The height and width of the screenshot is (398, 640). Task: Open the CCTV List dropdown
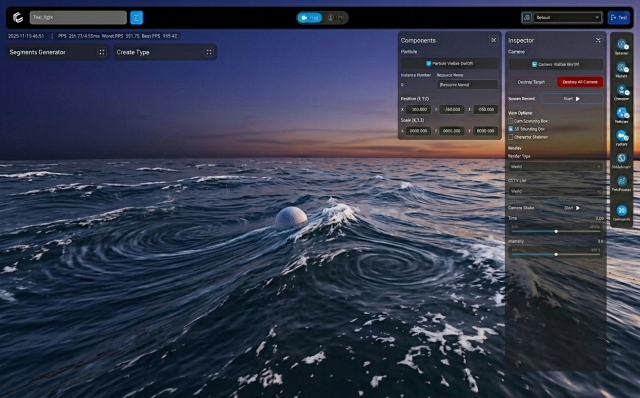(555, 191)
